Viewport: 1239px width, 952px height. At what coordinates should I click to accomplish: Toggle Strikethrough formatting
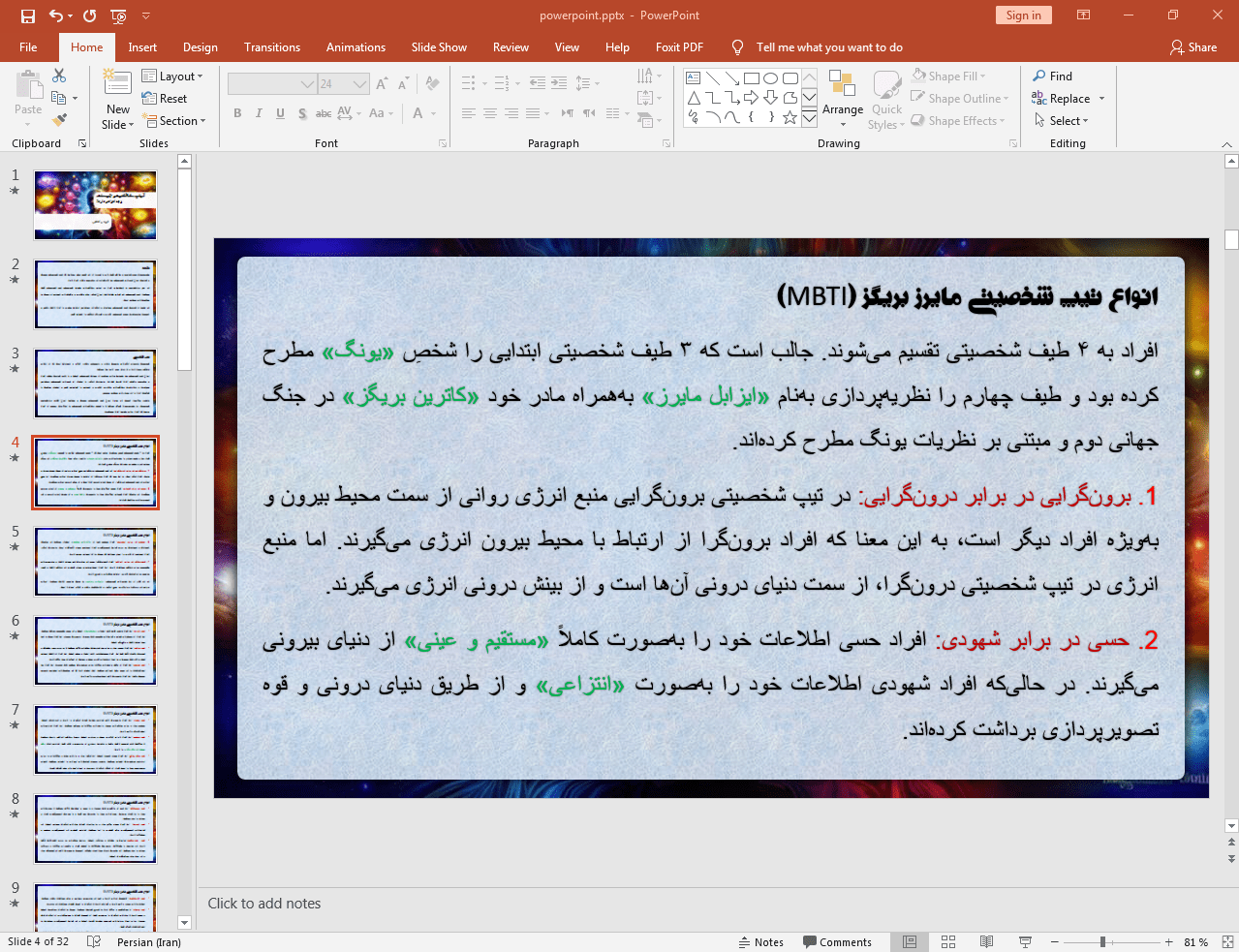(x=324, y=113)
